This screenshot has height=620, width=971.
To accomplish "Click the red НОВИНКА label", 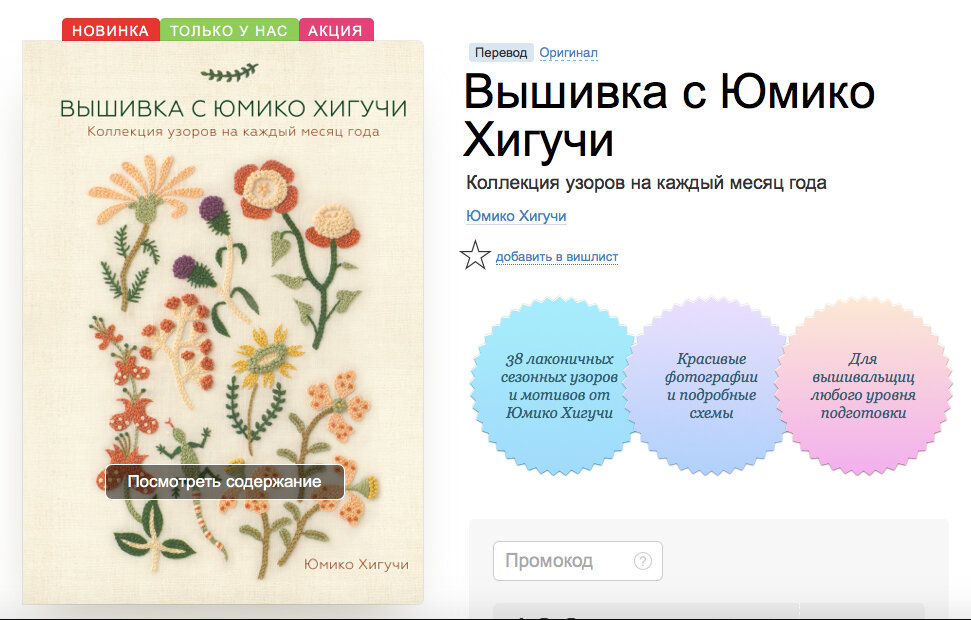I will point(111,30).
